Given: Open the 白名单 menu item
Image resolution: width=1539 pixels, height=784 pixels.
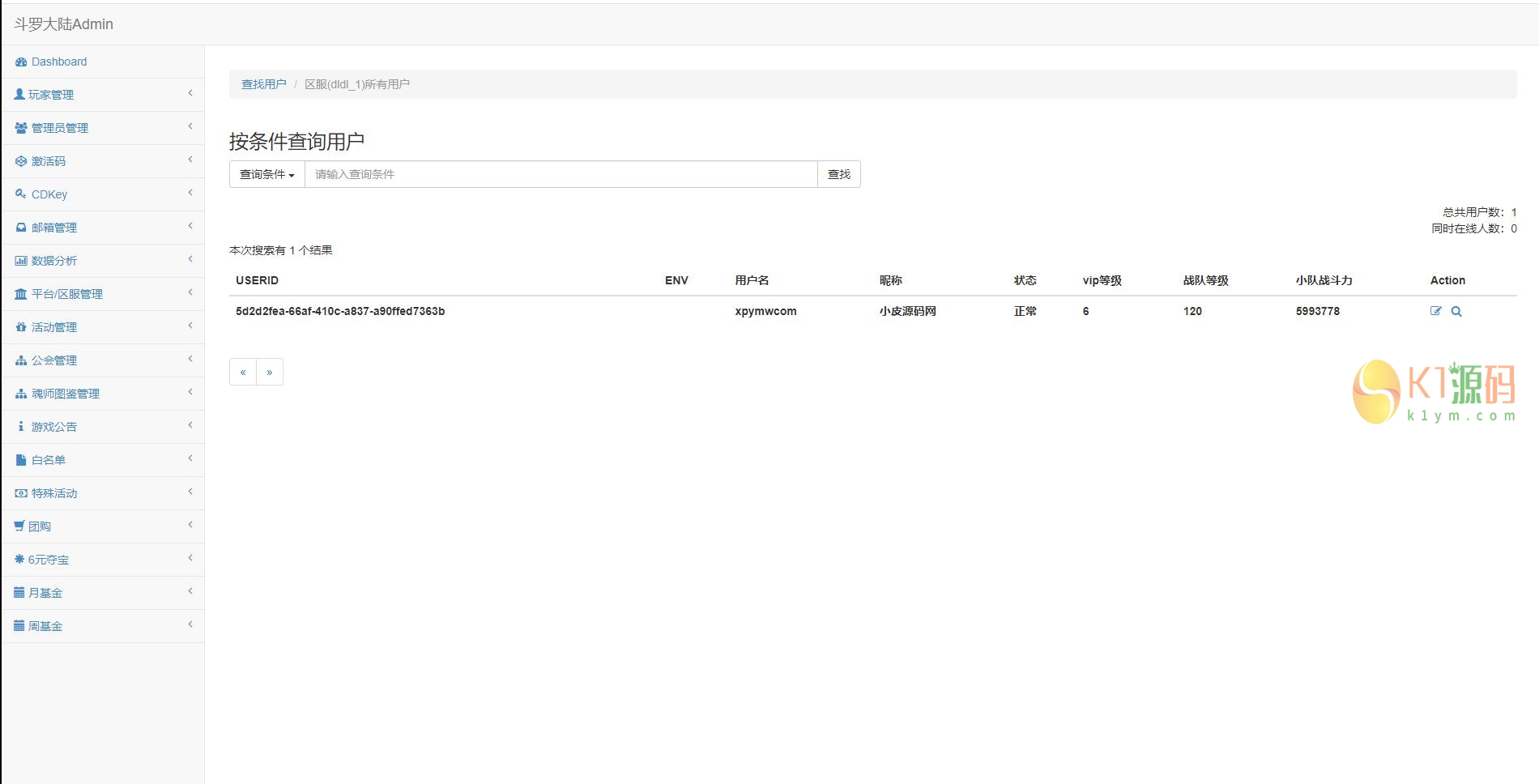Looking at the screenshot, I should [x=103, y=460].
